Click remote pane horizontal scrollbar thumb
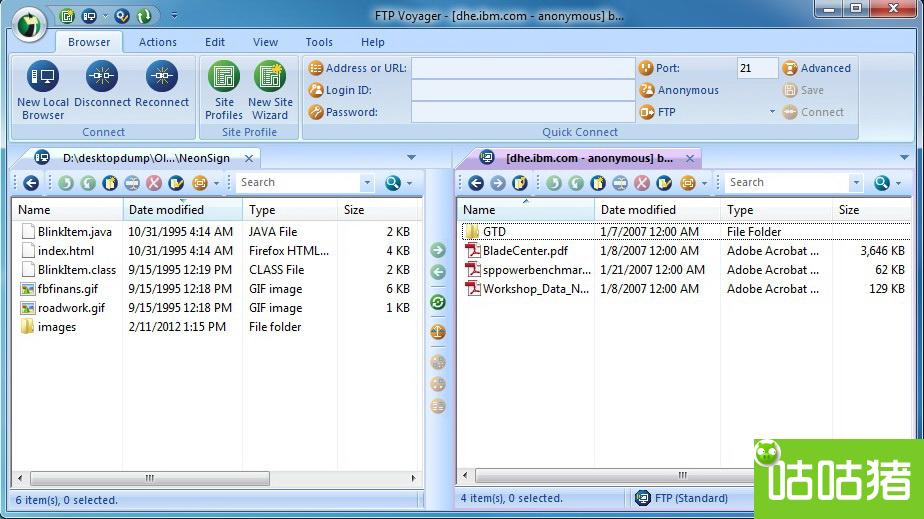924x519 pixels. click(x=615, y=475)
